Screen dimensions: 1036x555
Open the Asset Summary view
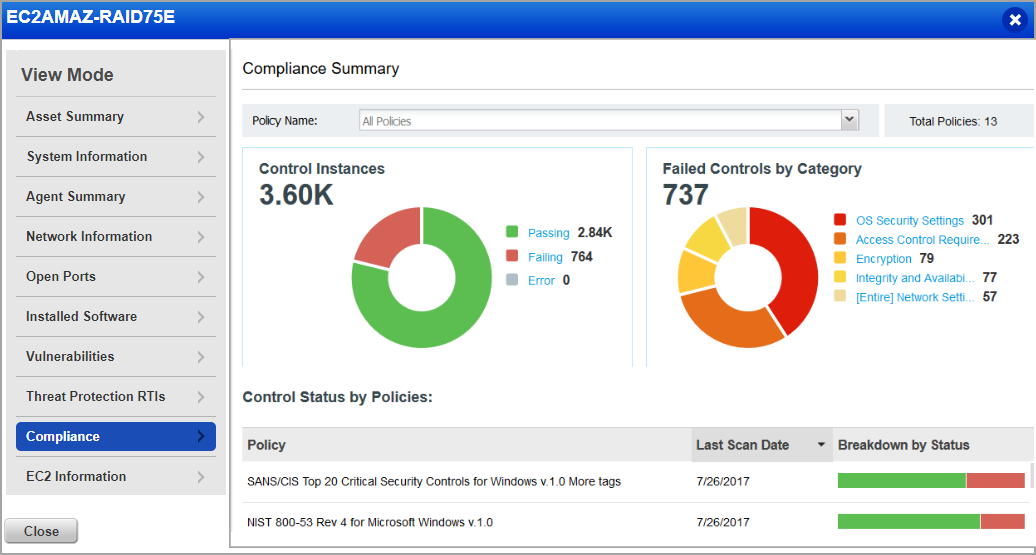(116, 117)
